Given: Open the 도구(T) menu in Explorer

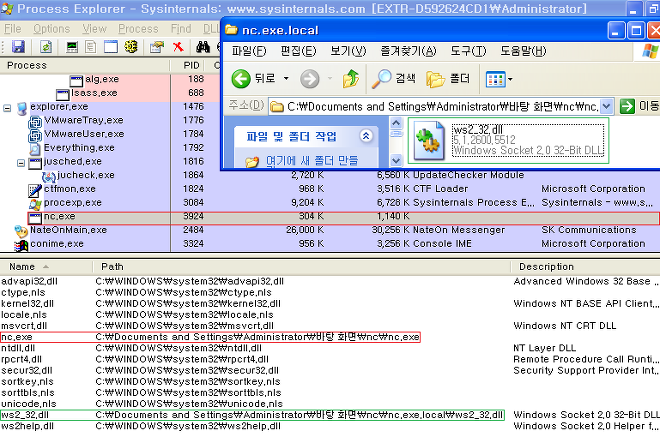Looking at the screenshot, I should pyautogui.click(x=468, y=51).
